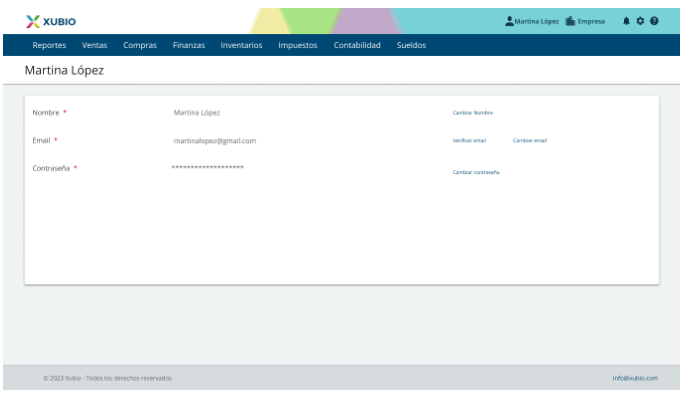Click the Cambiar email link
This screenshot has width=682, height=394.
coord(530,140)
